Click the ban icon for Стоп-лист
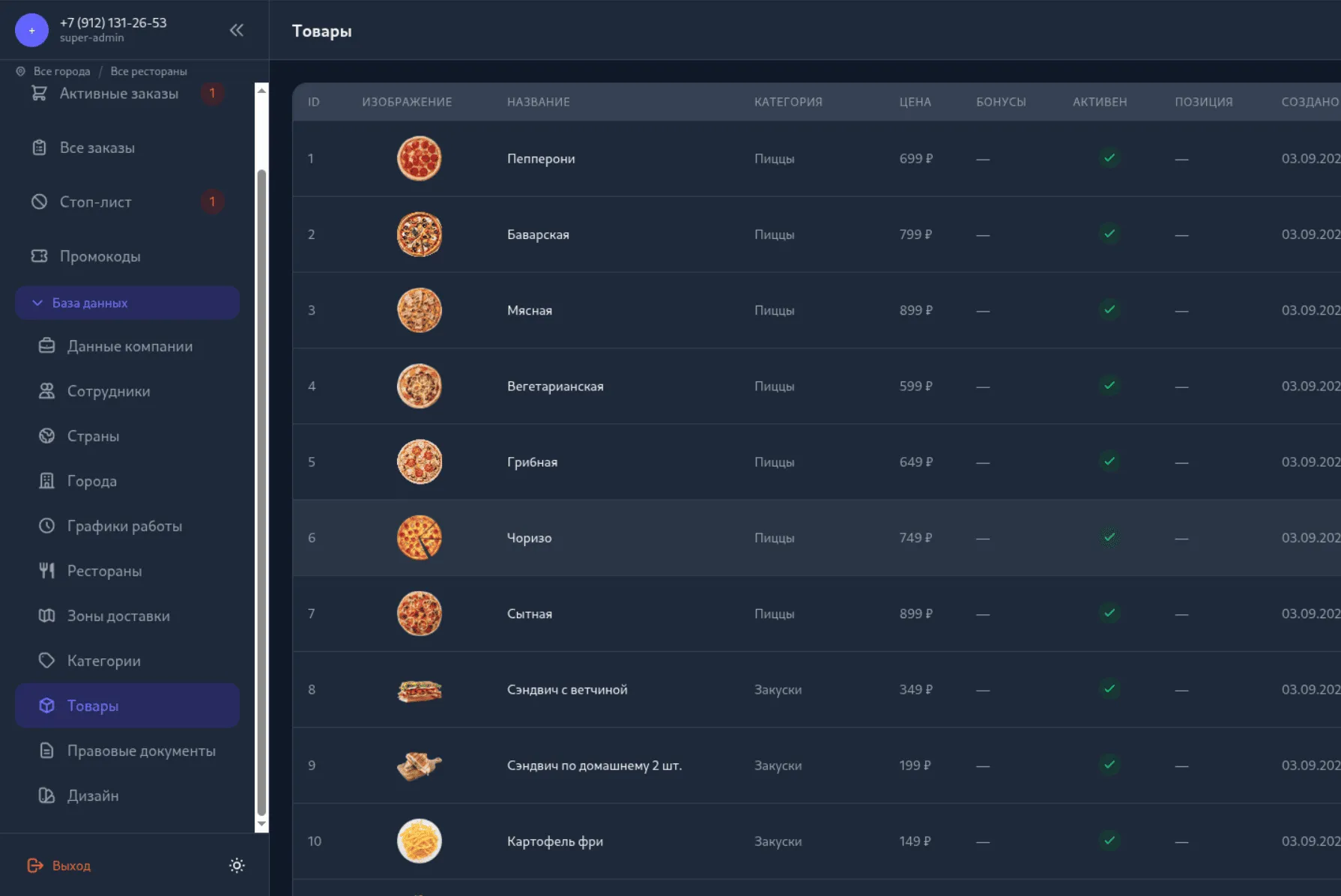The width and height of the screenshot is (1341, 896). tap(39, 202)
